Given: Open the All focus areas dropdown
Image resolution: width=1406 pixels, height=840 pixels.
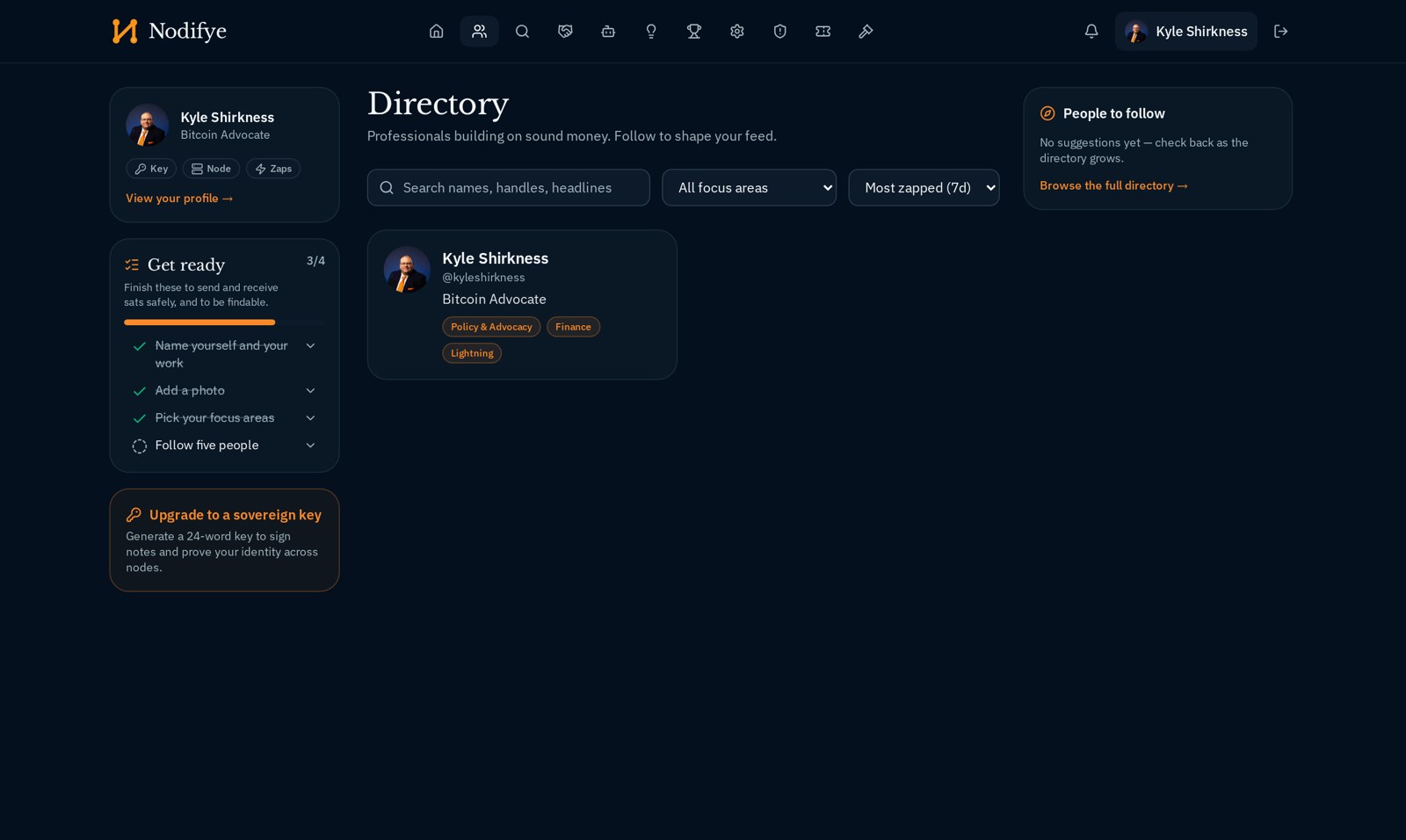Looking at the screenshot, I should coord(749,188).
